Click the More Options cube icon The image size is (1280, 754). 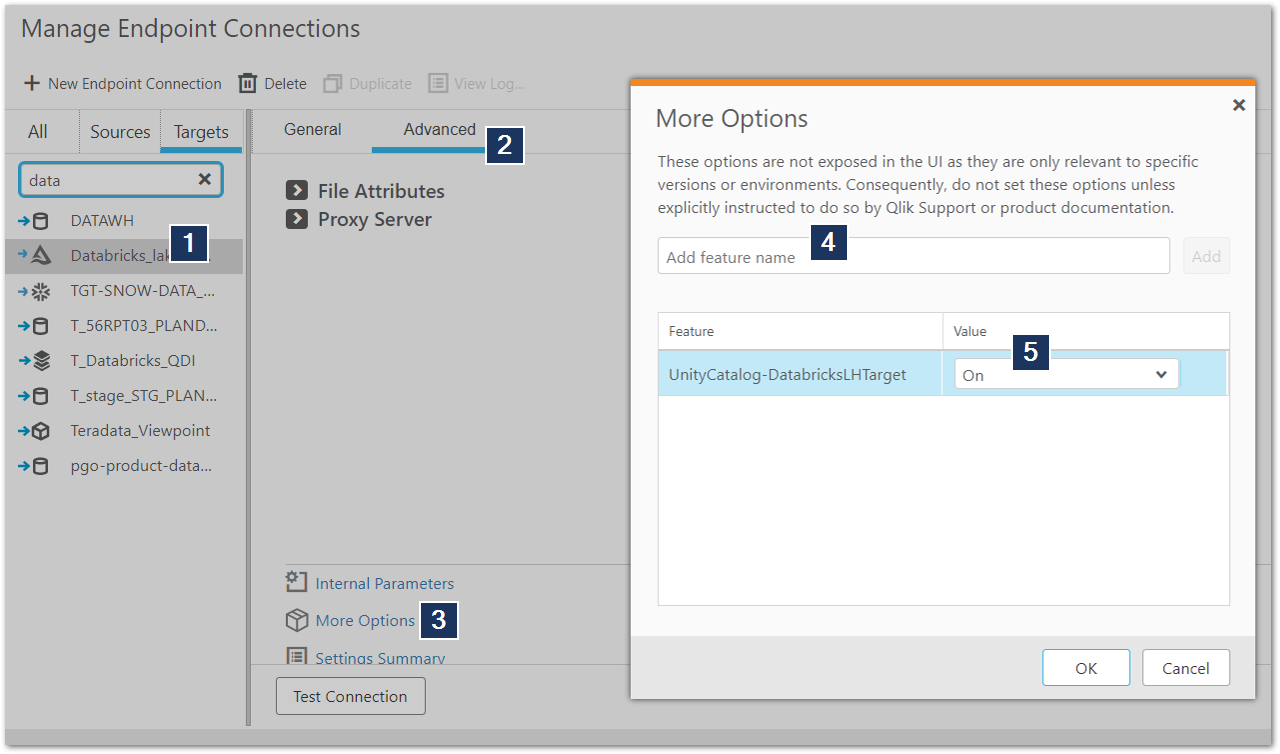click(x=296, y=621)
